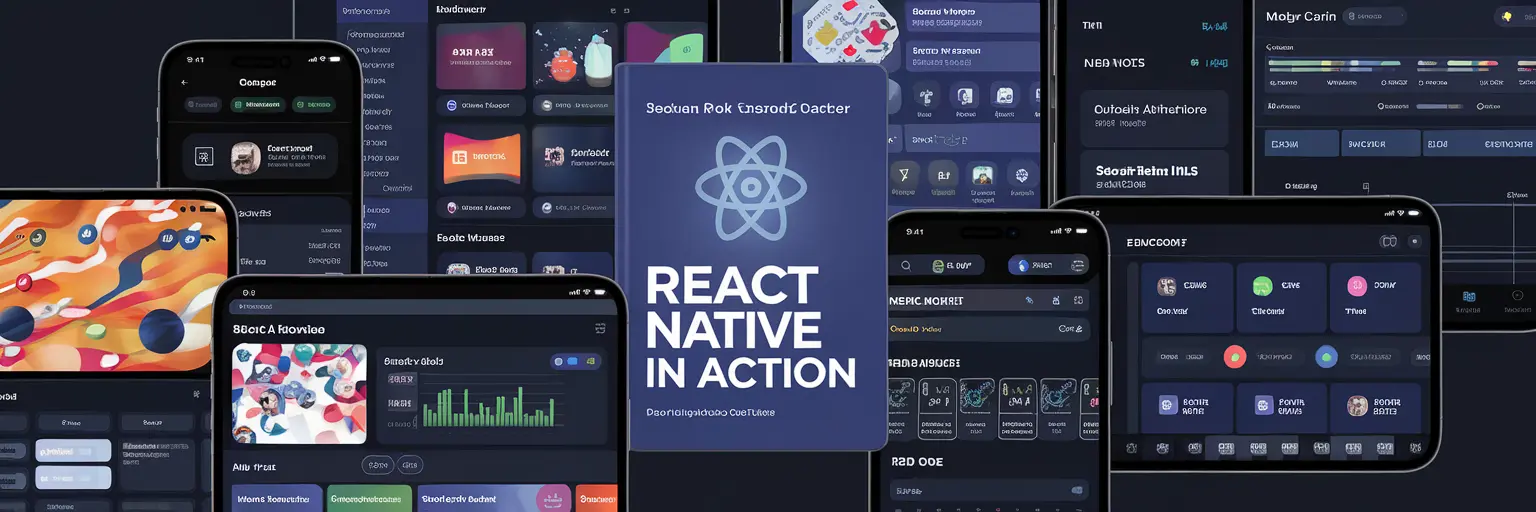Open the avatar photo in Compoe screen card
This screenshot has height=512, width=1536.
pyautogui.click(x=246, y=156)
